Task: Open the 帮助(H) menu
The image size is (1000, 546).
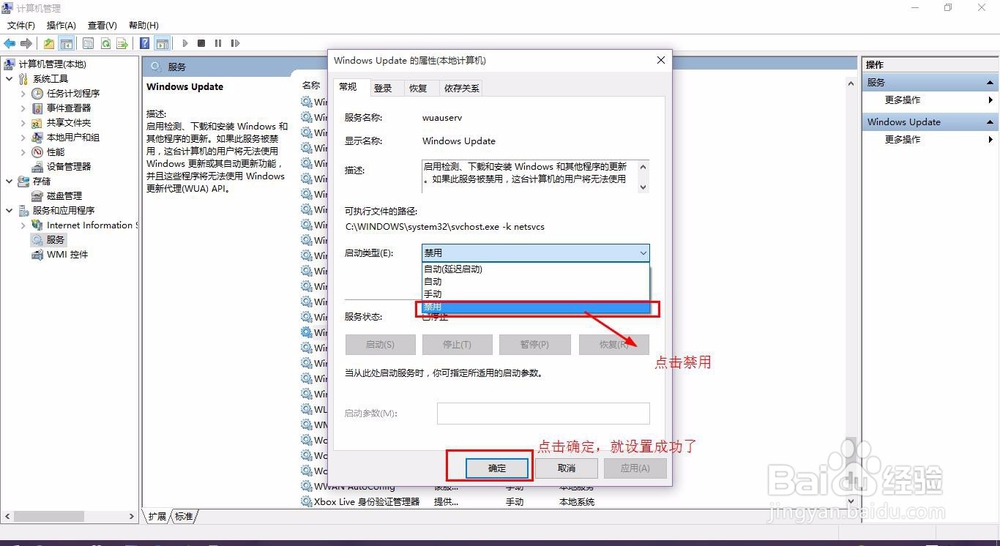Action: (143, 25)
